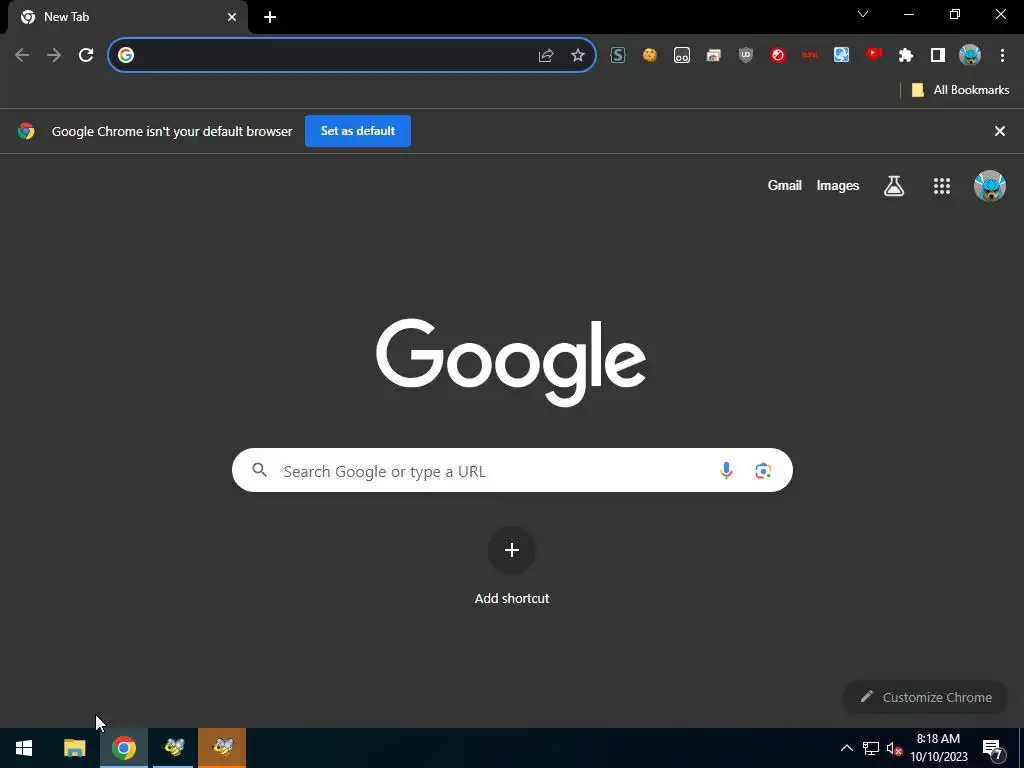This screenshot has height=768, width=1024.
Task: Open Customize Chrome
Action: pos(925,697)
